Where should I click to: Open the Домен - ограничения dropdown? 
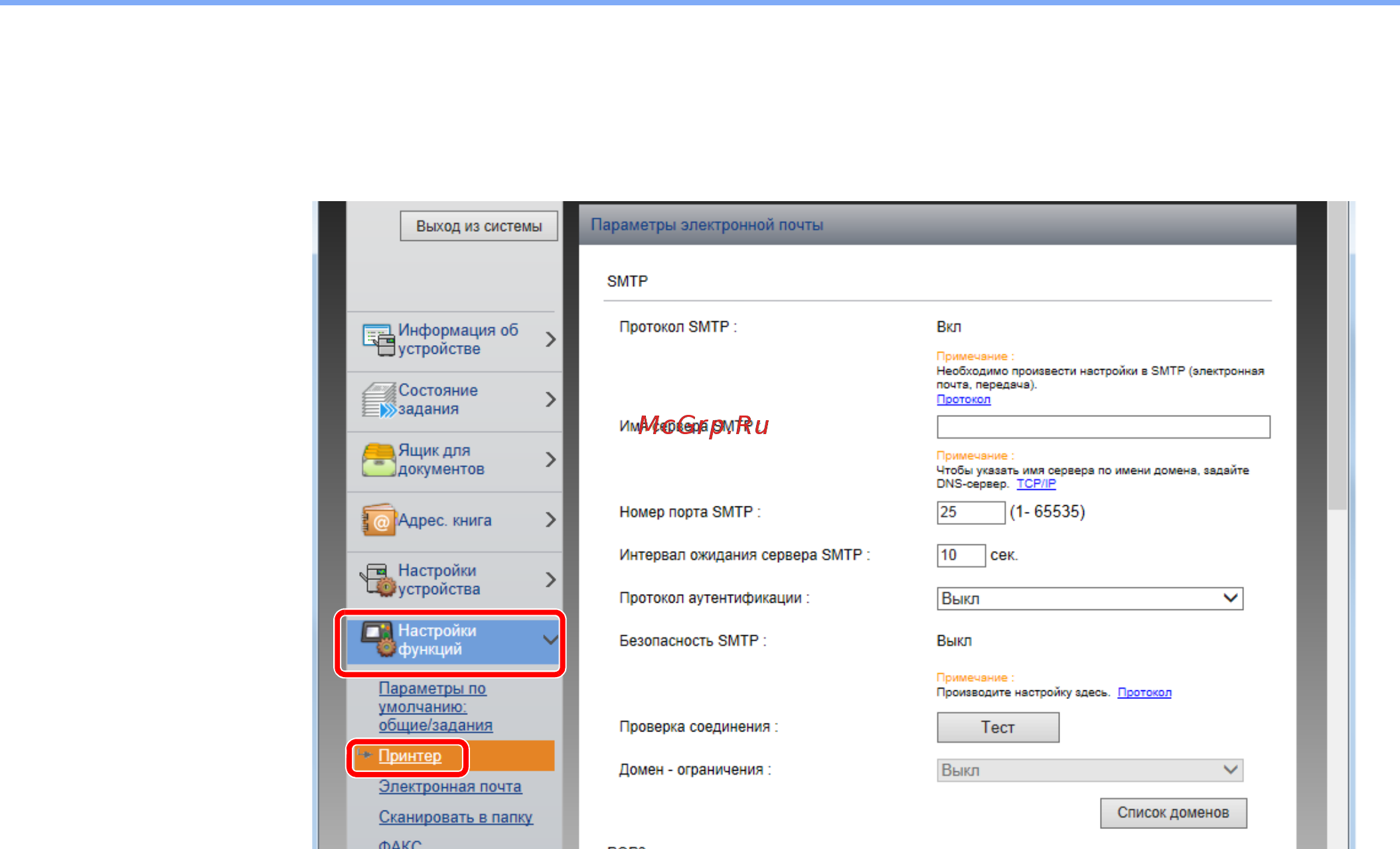pos(1089,770)
